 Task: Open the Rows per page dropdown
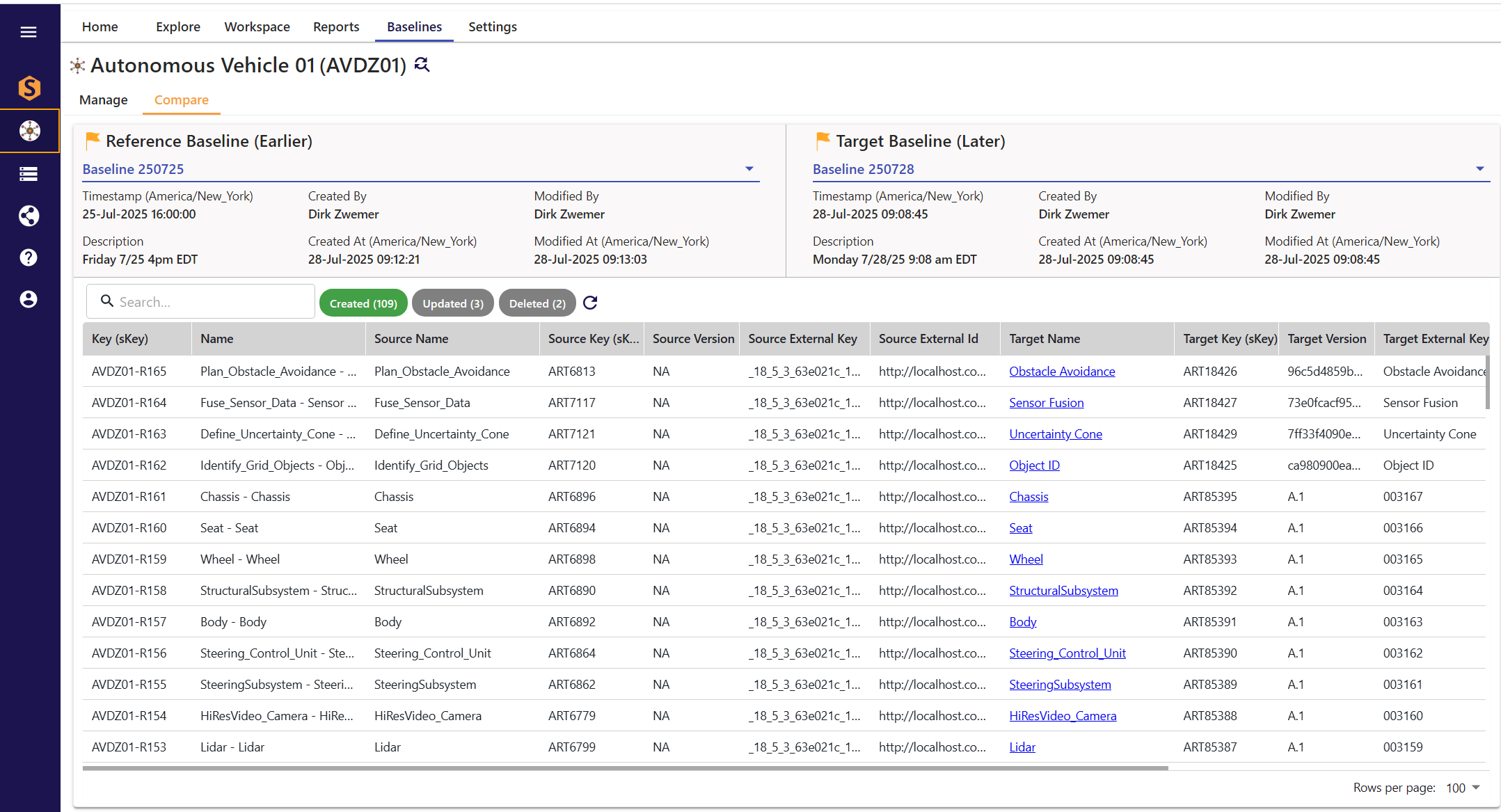point(1463,788)
